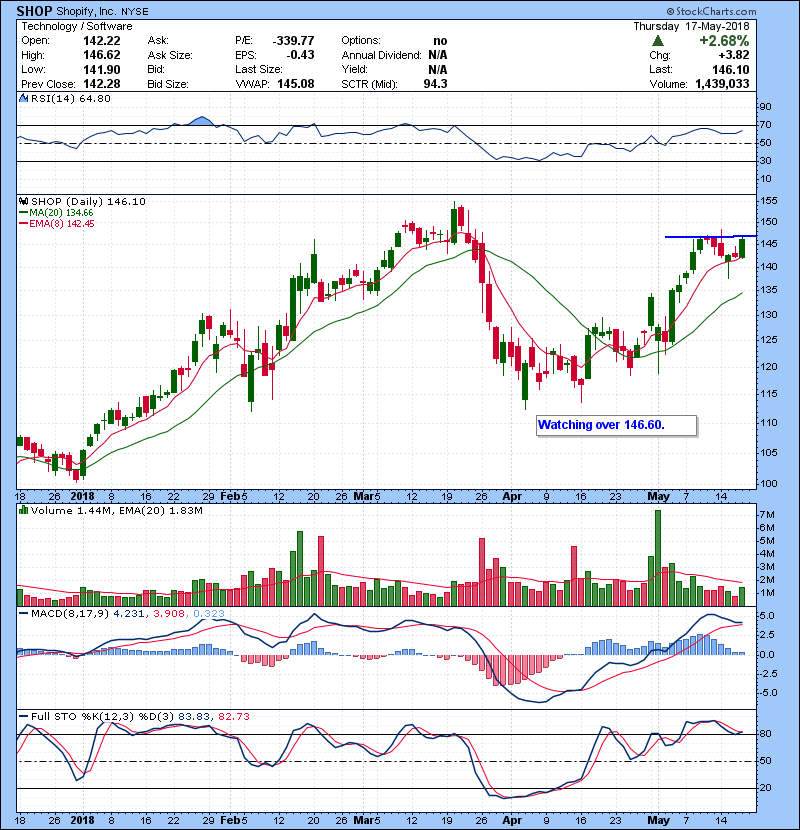This screenshot has width=800, height=830.
Task: Click the SHOP ticker symbol title
Action: coord(34,11)
